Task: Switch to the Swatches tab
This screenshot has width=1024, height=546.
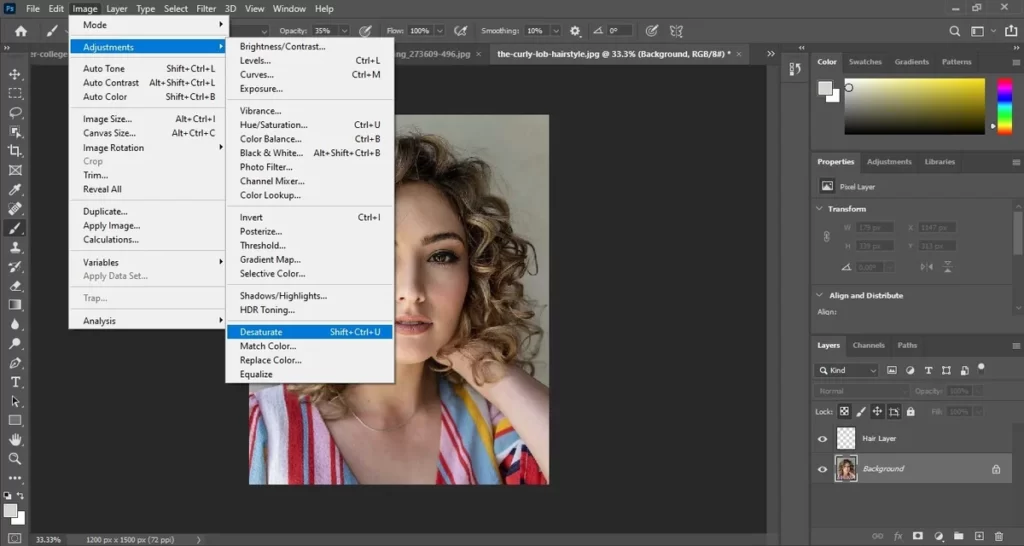Action: click(x=865, y=62)
